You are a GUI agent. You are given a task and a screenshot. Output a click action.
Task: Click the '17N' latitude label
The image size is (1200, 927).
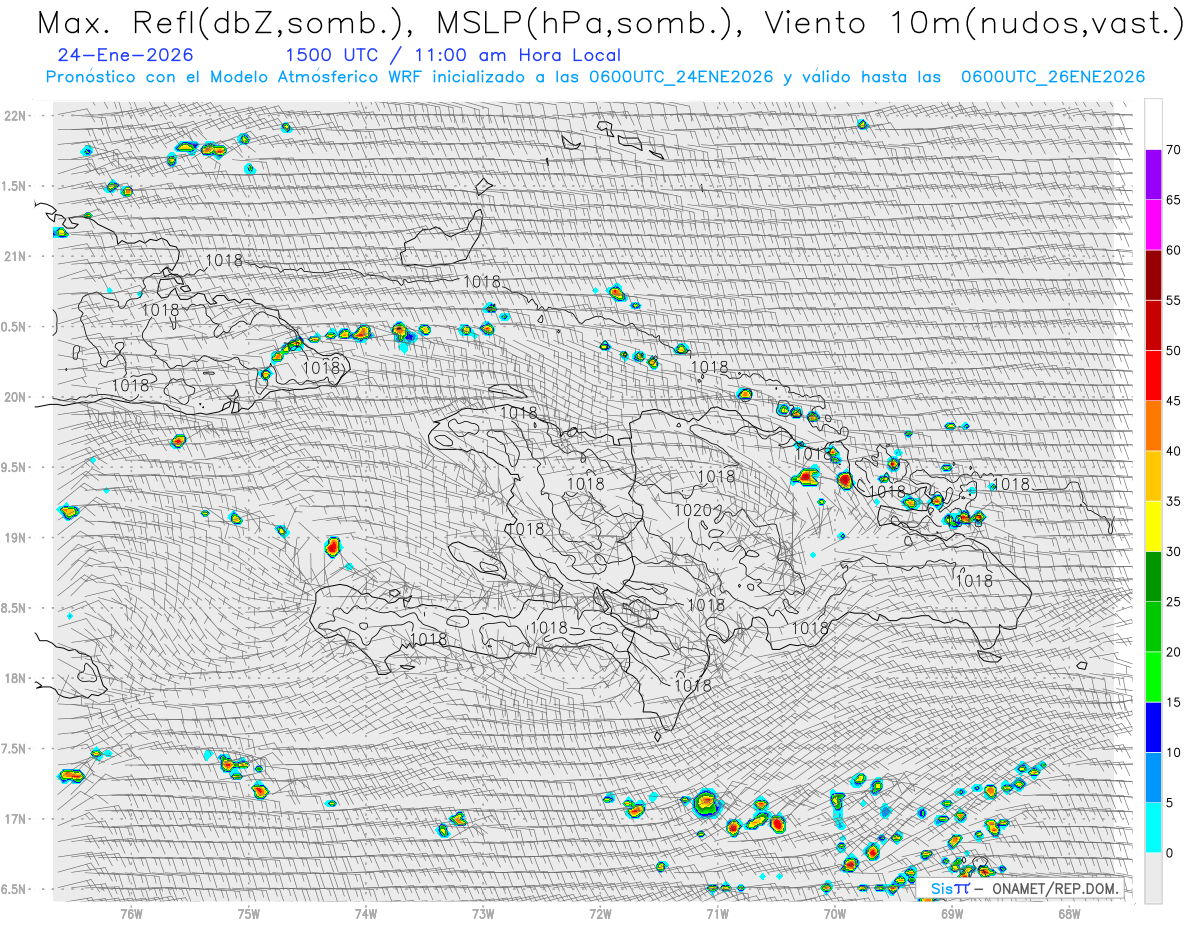pos(16,819)
